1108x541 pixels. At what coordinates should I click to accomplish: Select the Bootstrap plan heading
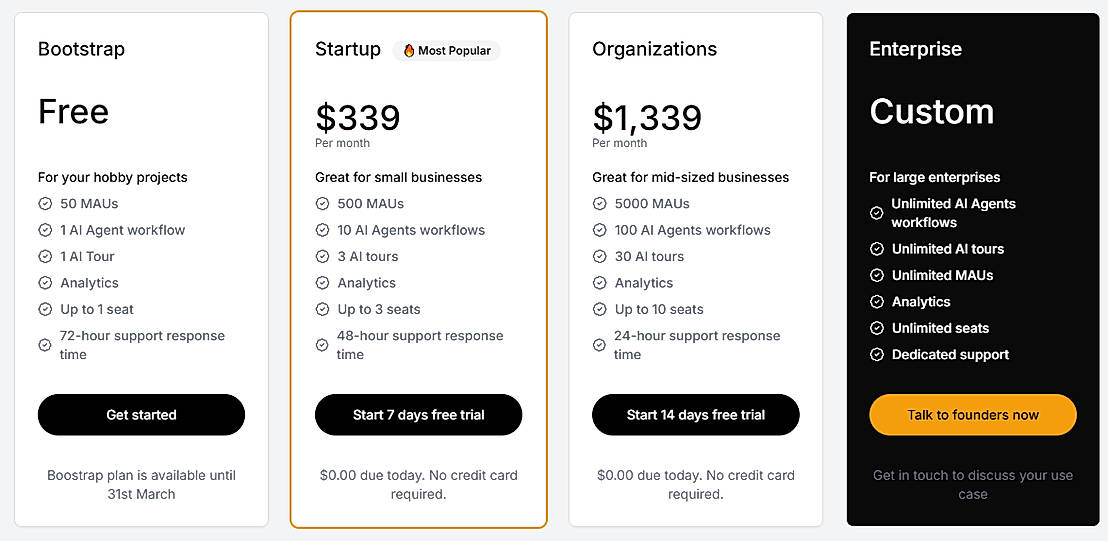[81, 49]
